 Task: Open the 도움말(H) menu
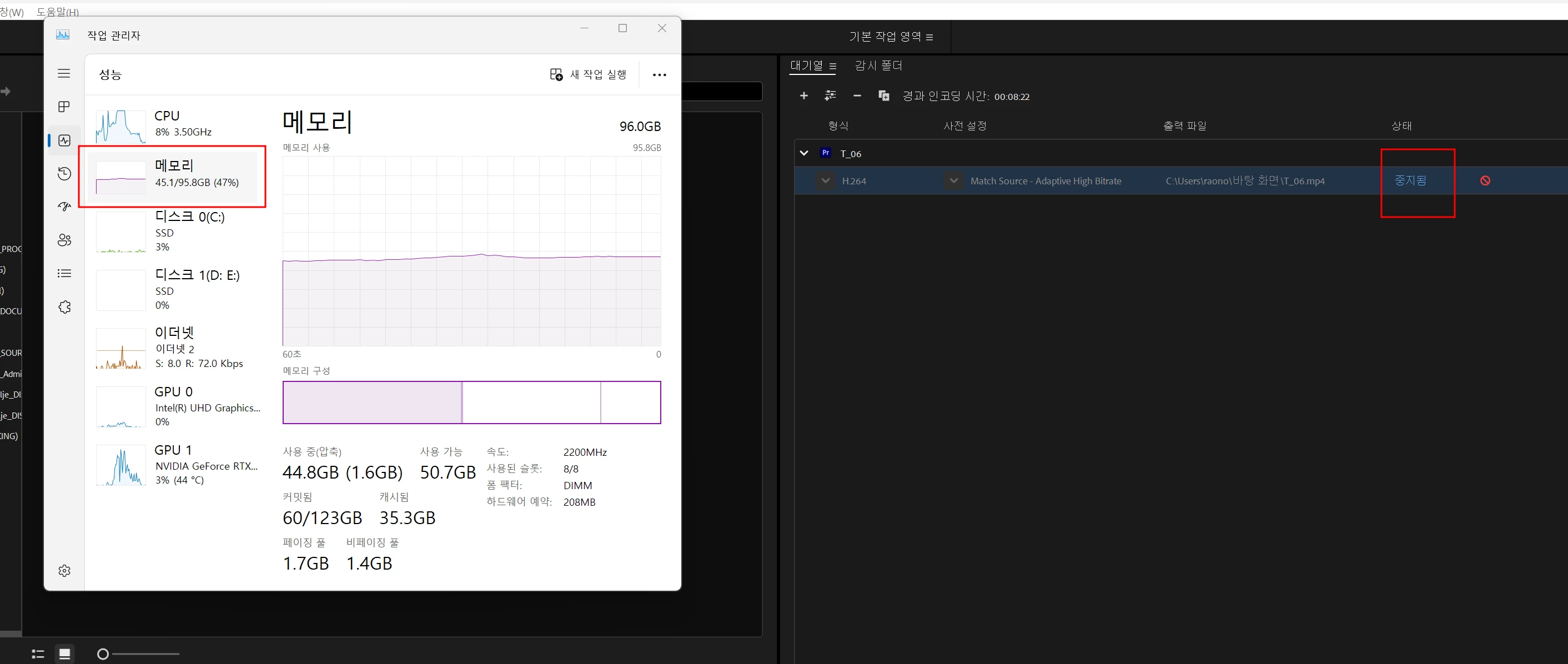tap(57, 12)
